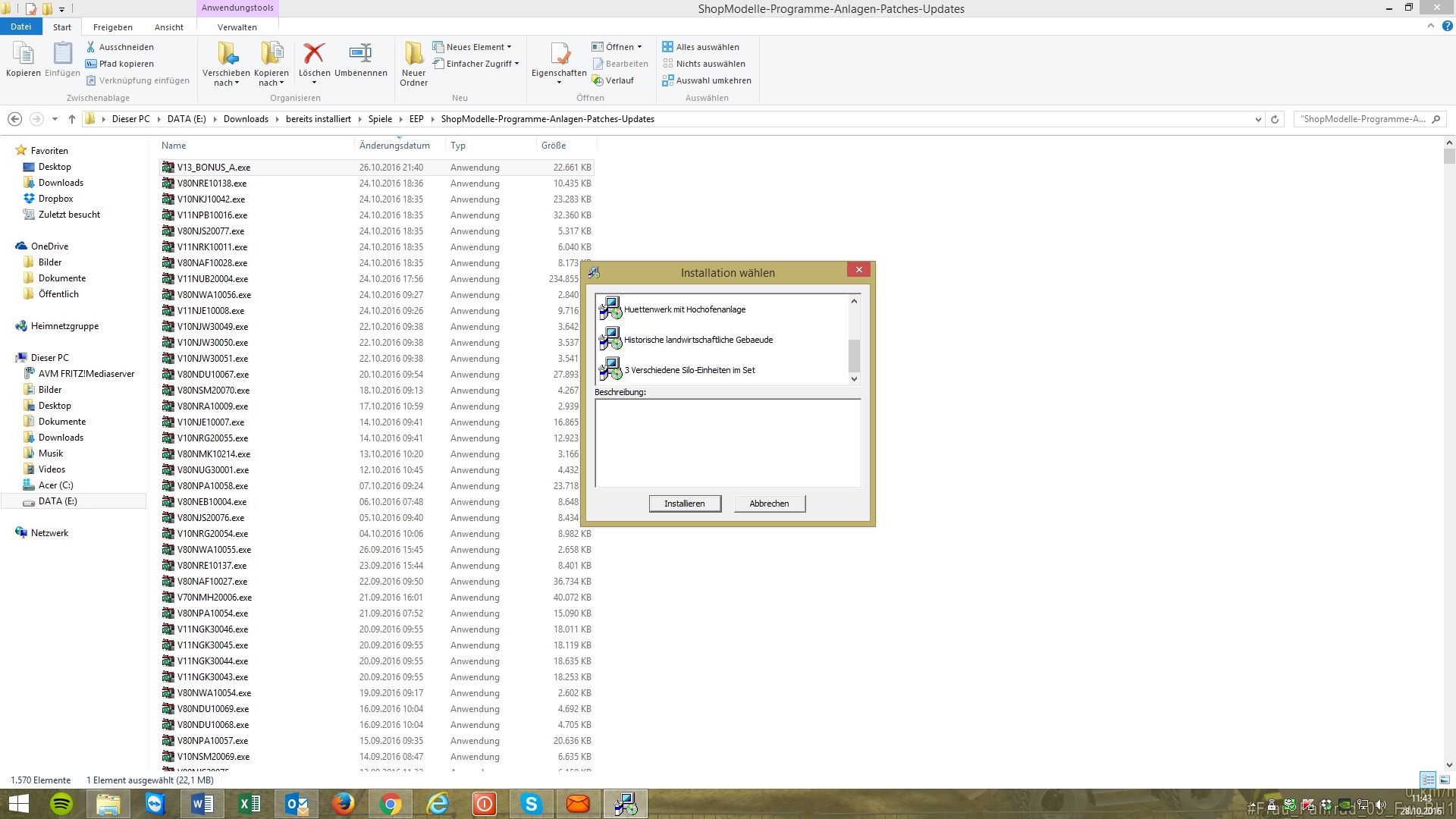Screen dimensions: 1456x819
Task: Click the Kopieren ribbon icon
Action: 23,55
